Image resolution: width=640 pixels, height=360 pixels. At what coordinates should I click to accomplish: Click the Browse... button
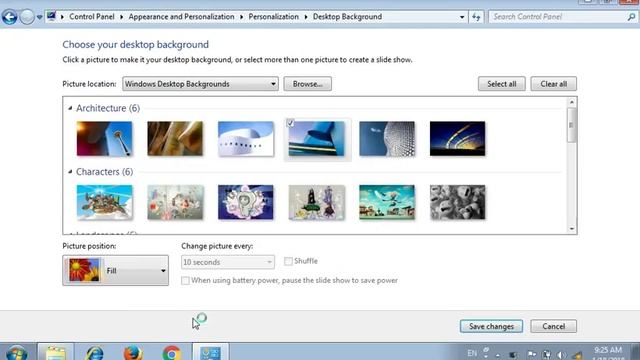tap(307, 84)
